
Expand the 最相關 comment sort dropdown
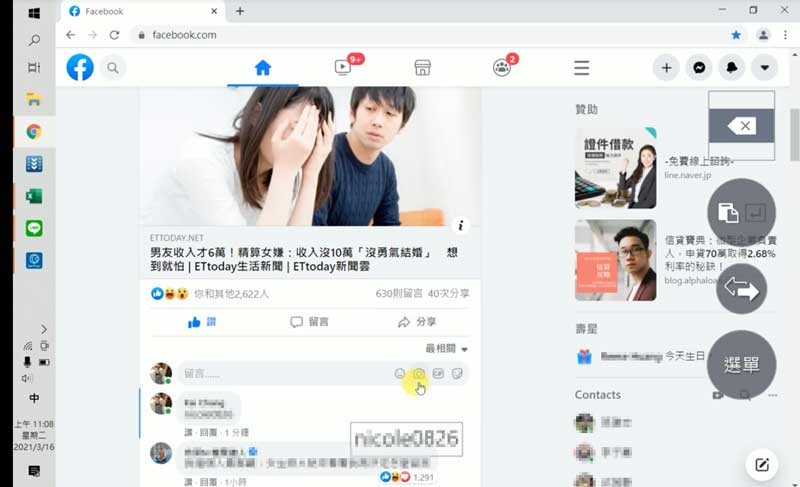[446, 349]
